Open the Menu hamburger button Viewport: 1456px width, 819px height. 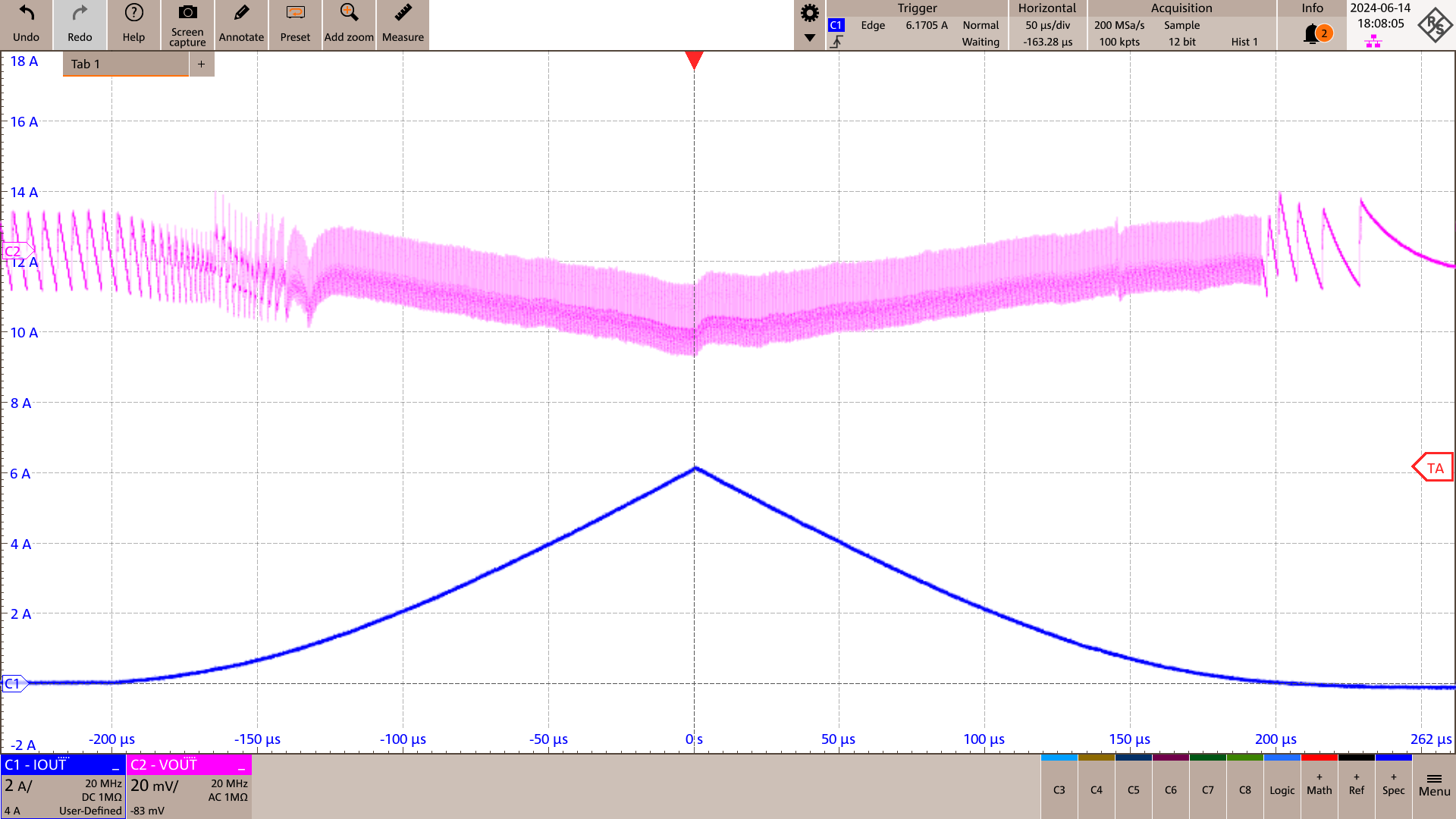[1434, 786]
